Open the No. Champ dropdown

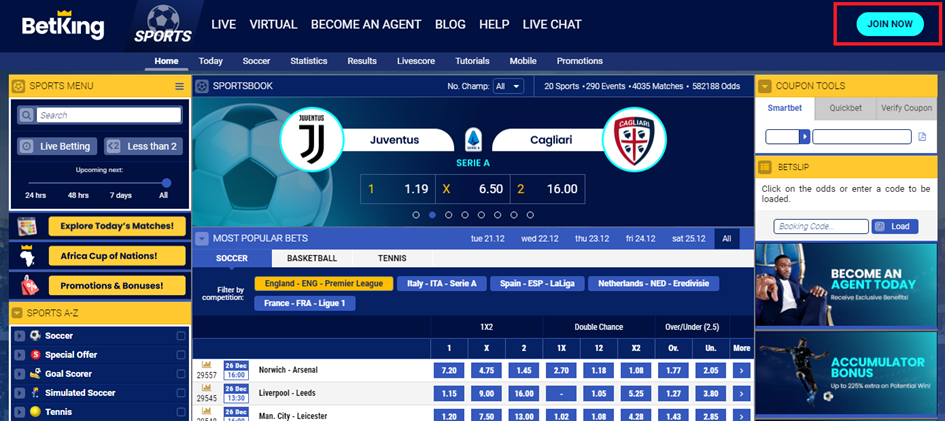tap(508, 87)
